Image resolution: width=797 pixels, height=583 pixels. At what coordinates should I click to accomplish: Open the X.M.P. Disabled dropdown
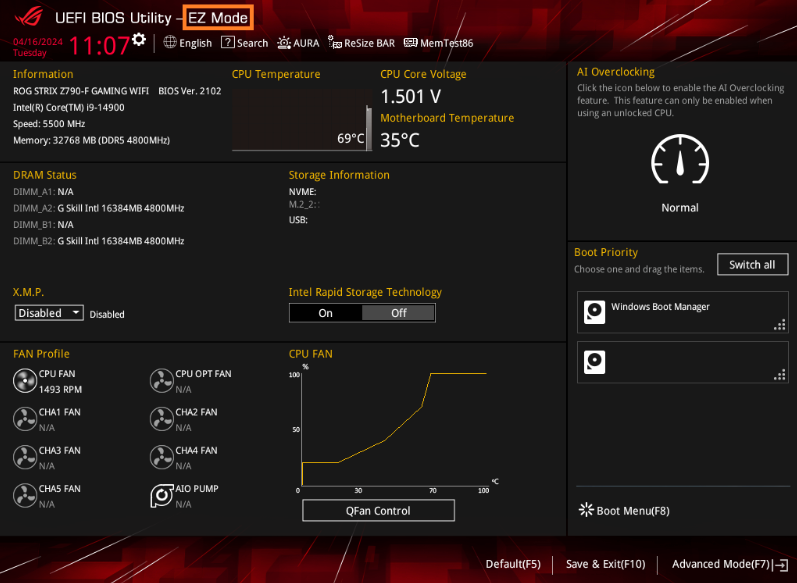pos(49,313)
